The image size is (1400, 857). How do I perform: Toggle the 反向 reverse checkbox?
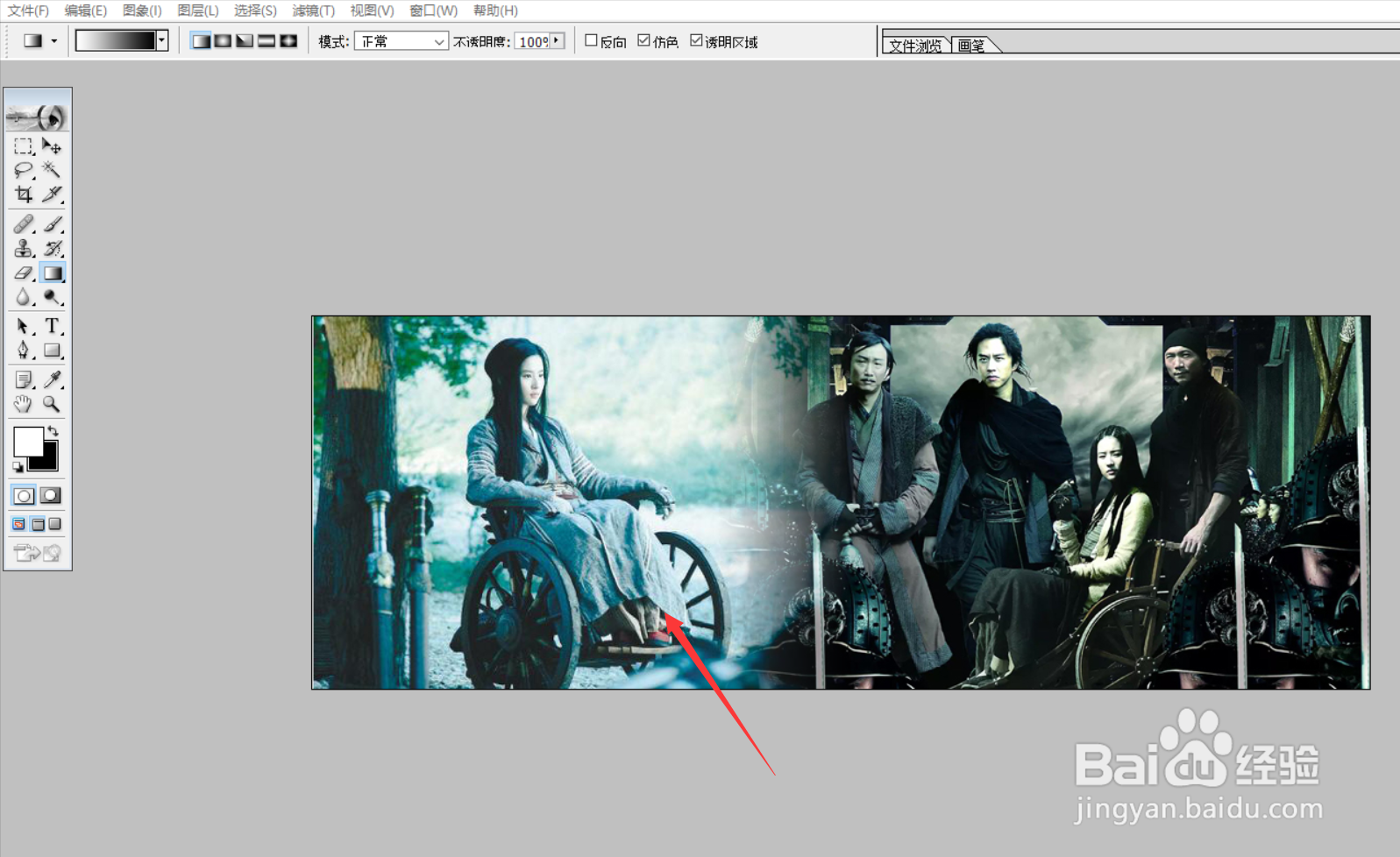(591, 40)
